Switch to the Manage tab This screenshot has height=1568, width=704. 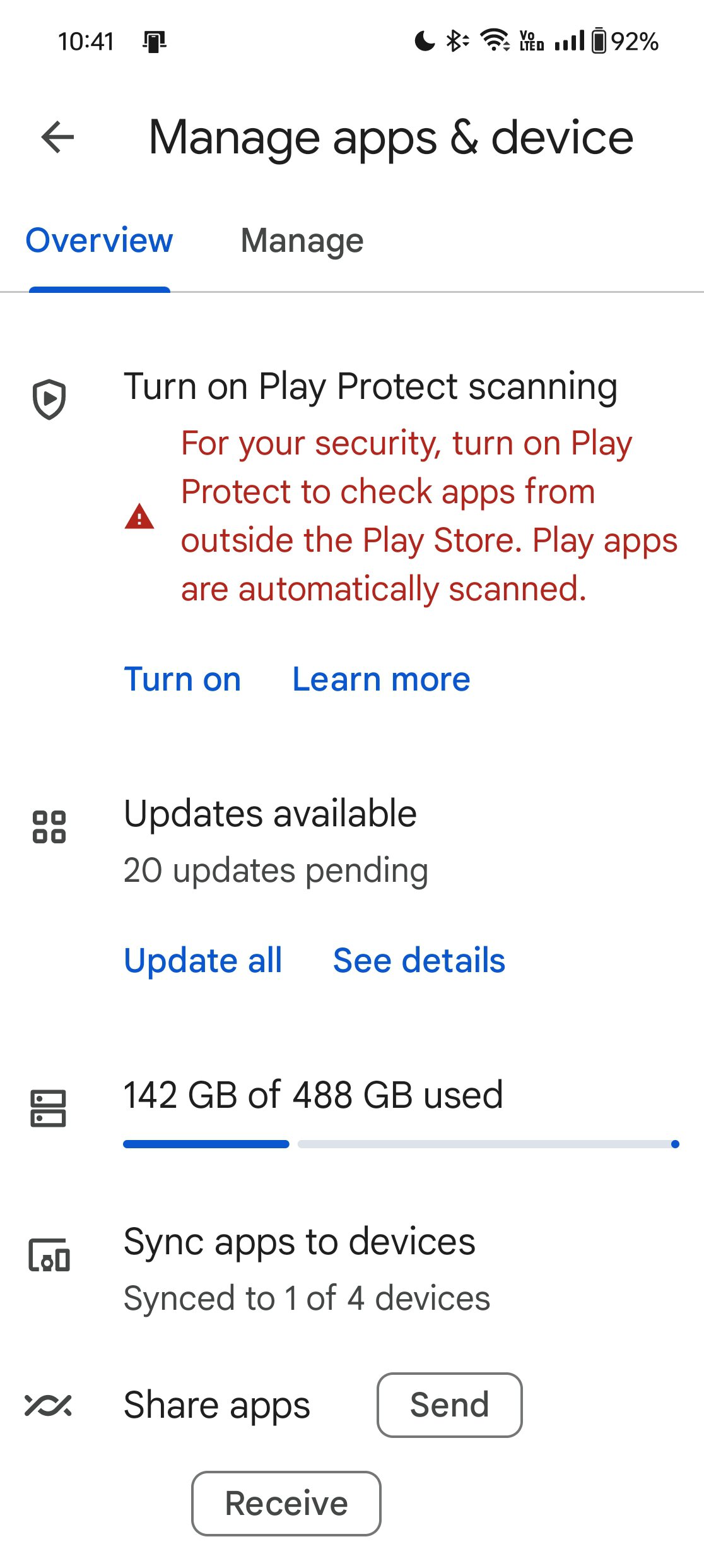[x=302, y=241]
